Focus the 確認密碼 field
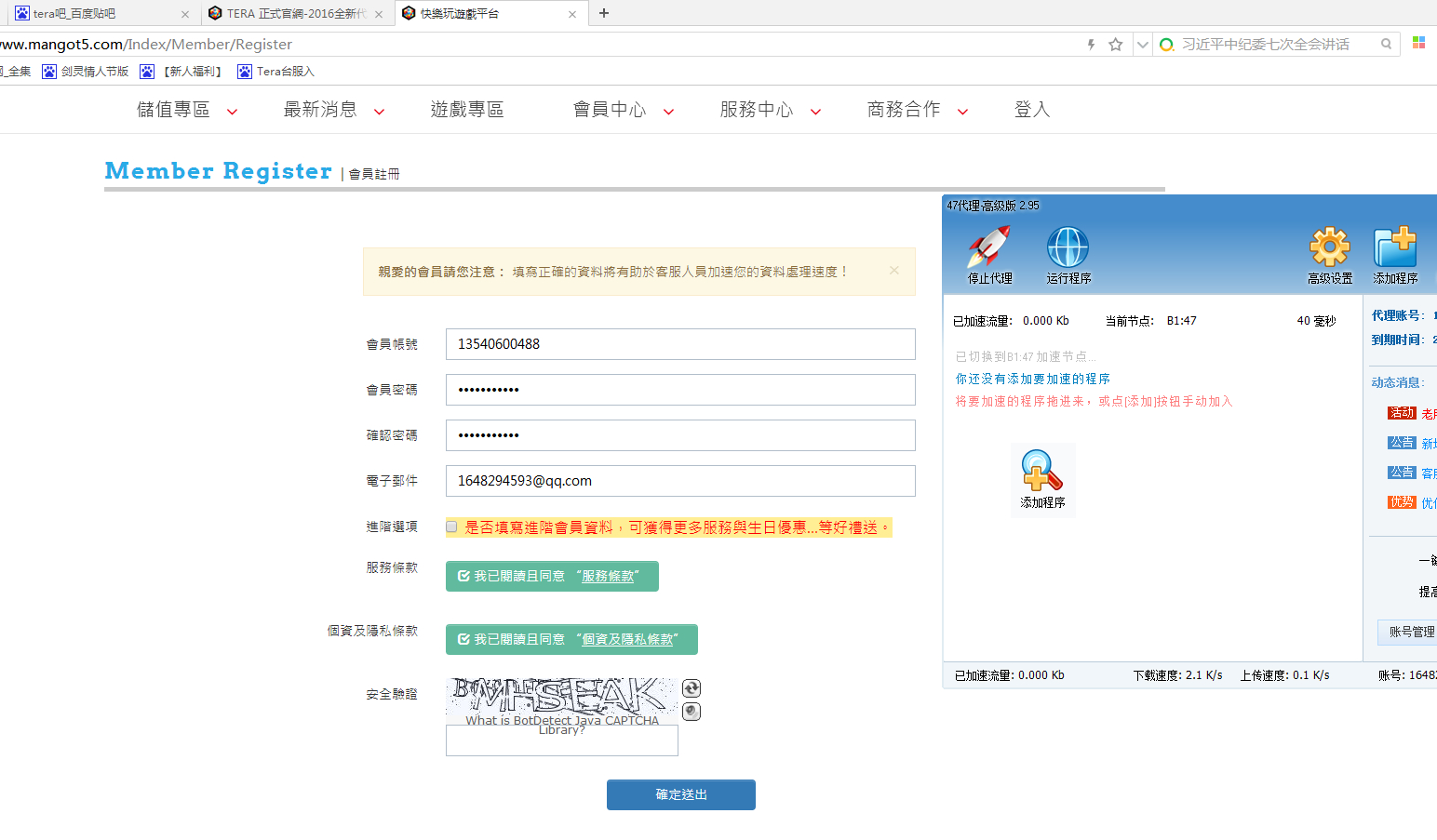 click(x=680, y=435)
